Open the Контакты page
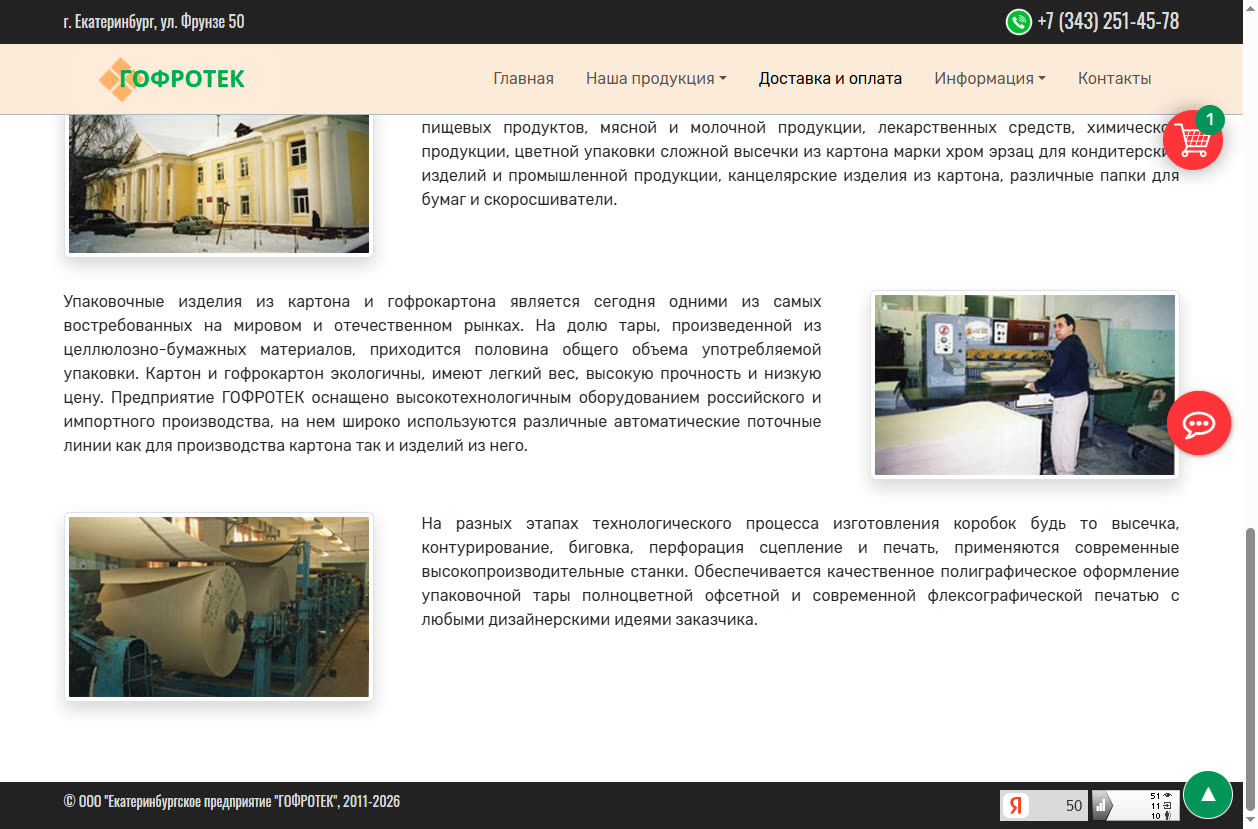 coord(1114,78)
